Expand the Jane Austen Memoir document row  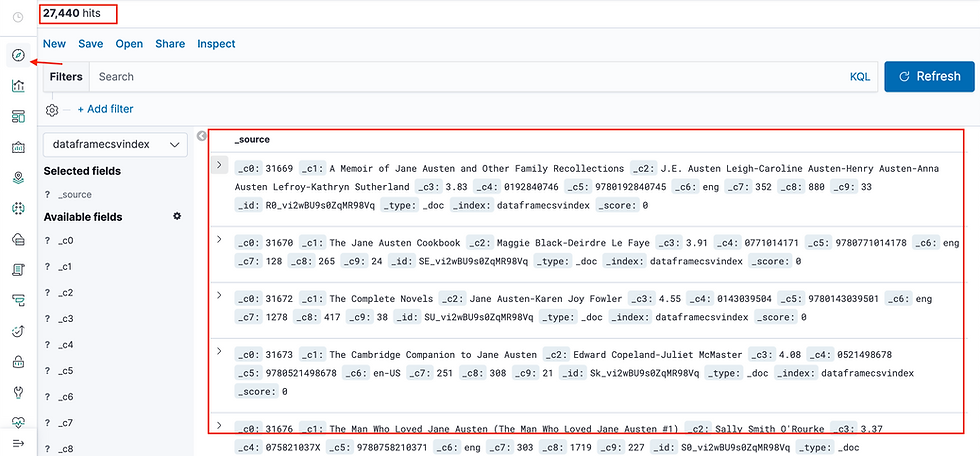coord(219,166)
